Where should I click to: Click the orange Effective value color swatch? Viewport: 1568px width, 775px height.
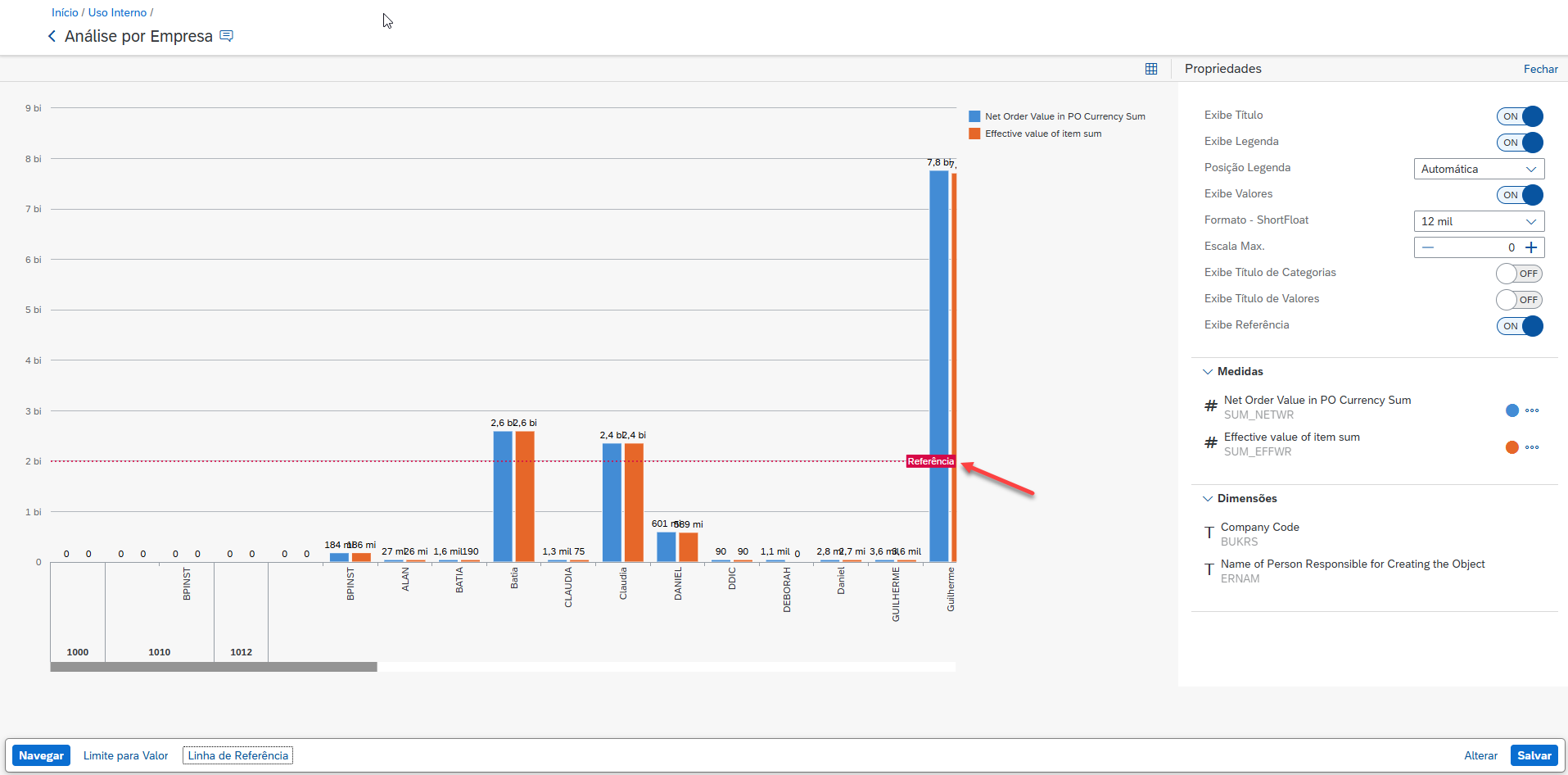(1512, 447)
